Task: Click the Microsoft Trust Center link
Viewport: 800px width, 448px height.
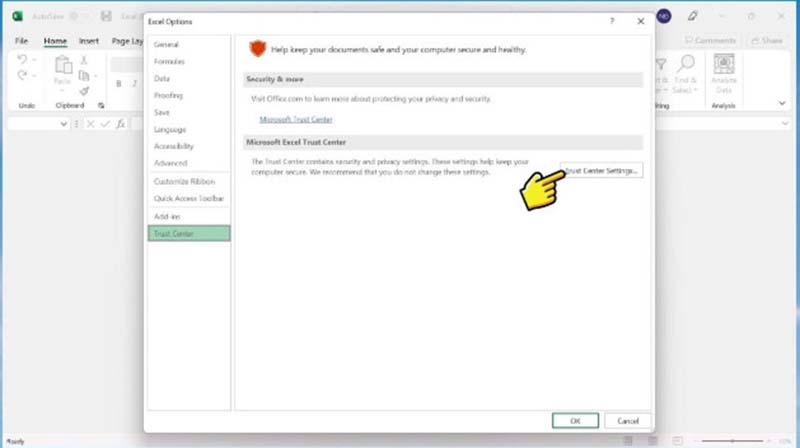Action: point(296,119)
